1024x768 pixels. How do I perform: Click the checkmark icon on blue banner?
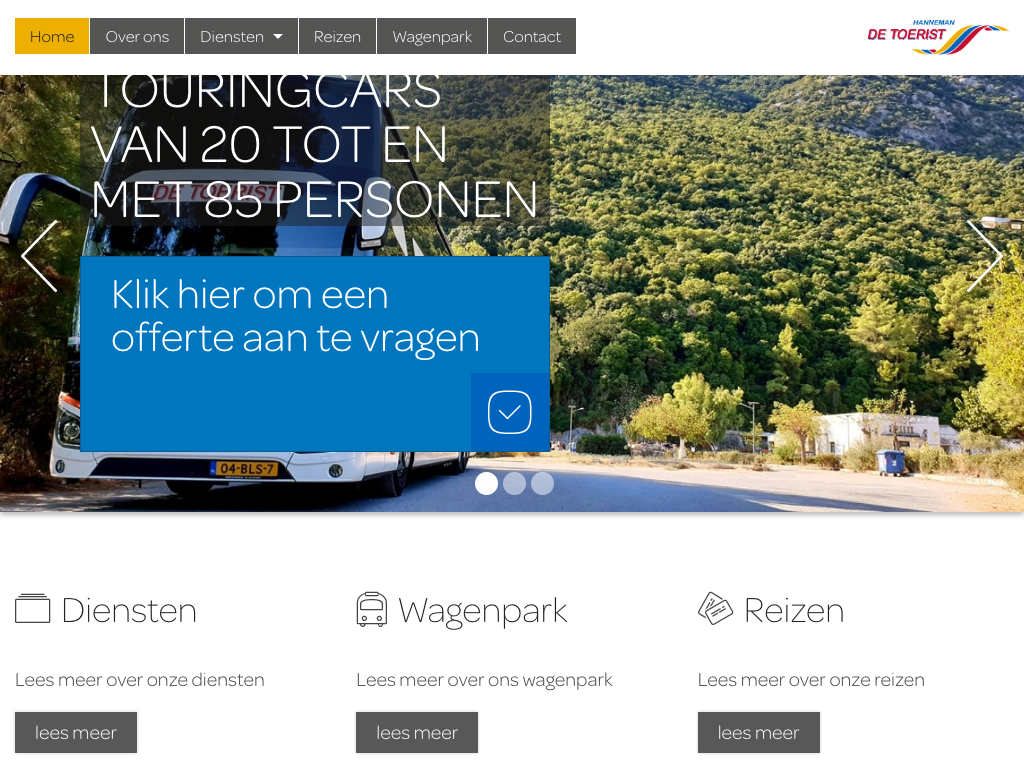[x=509, y=412]
